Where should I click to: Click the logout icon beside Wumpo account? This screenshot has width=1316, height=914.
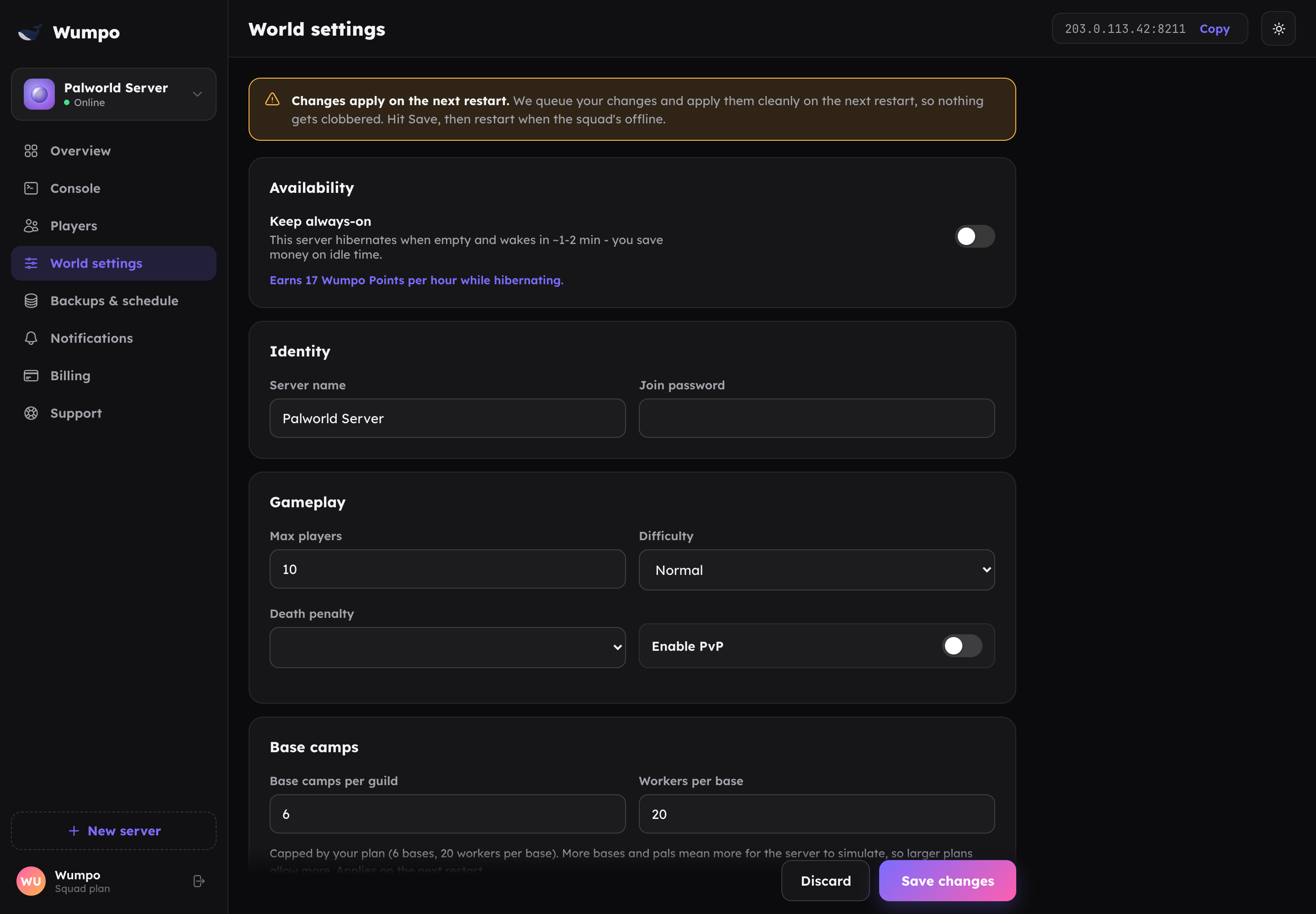coord(199,881)
